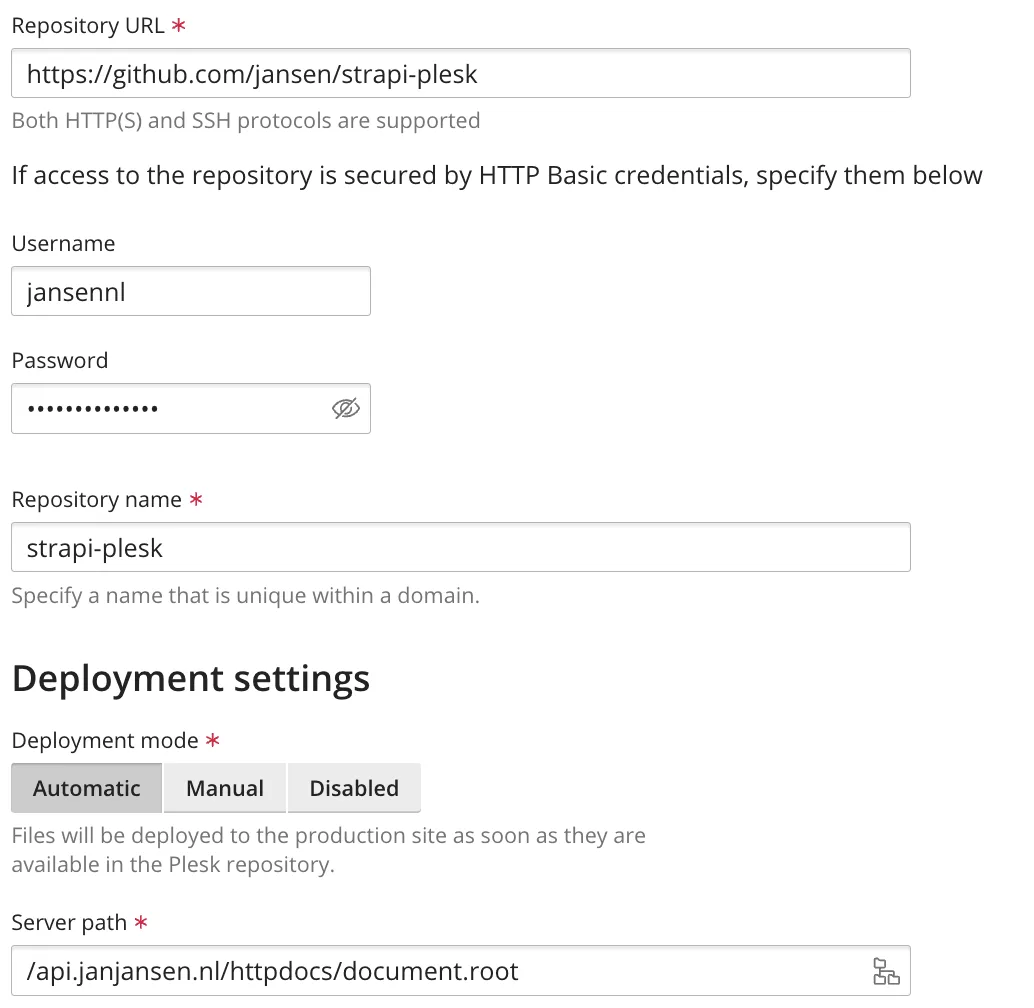
Task: Click the Password label text
Action: 59,360
